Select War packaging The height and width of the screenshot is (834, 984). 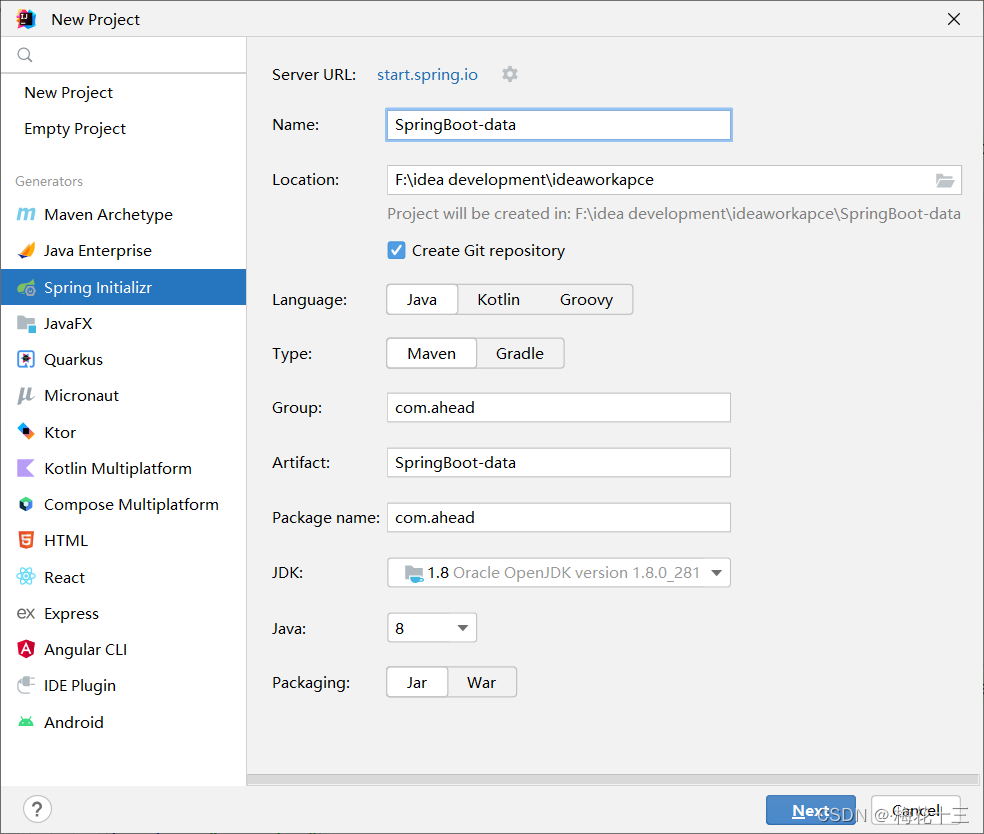(481, 683)
